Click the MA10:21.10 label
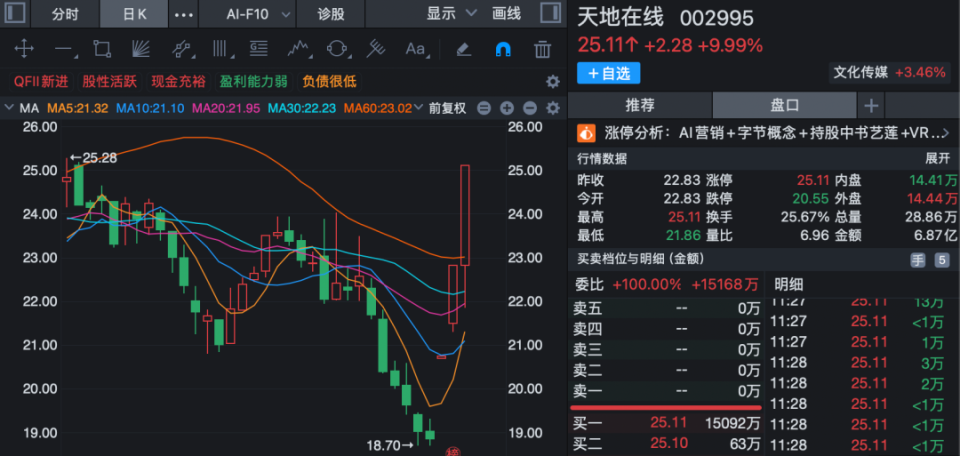This screenshot has width=960, height=456. [150, 108]
